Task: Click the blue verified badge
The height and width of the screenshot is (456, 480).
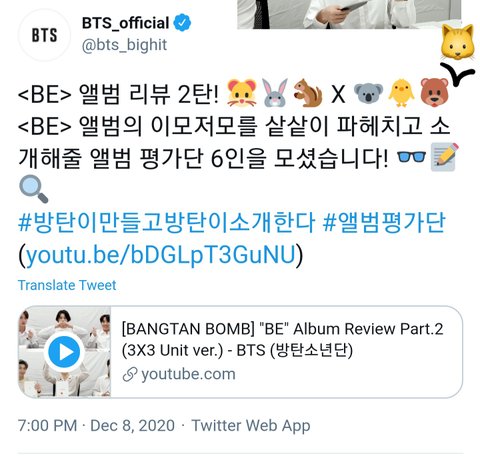Action: (182, 23)
